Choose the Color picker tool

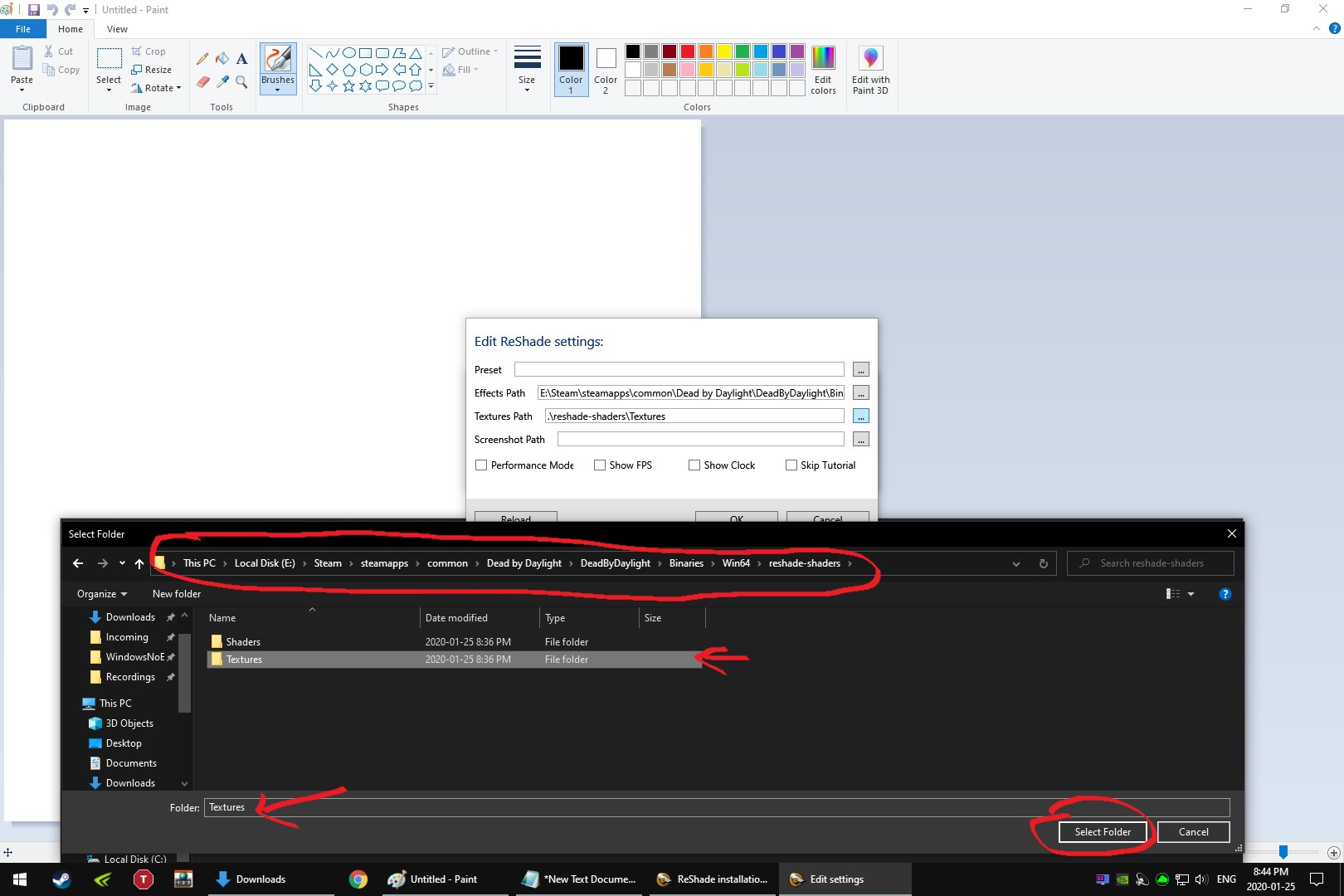[x=222, y=82]
